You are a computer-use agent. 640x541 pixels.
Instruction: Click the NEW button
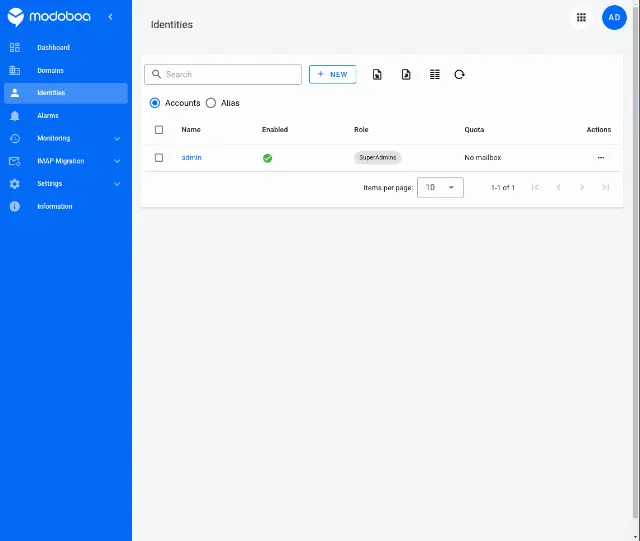(332, 74)
